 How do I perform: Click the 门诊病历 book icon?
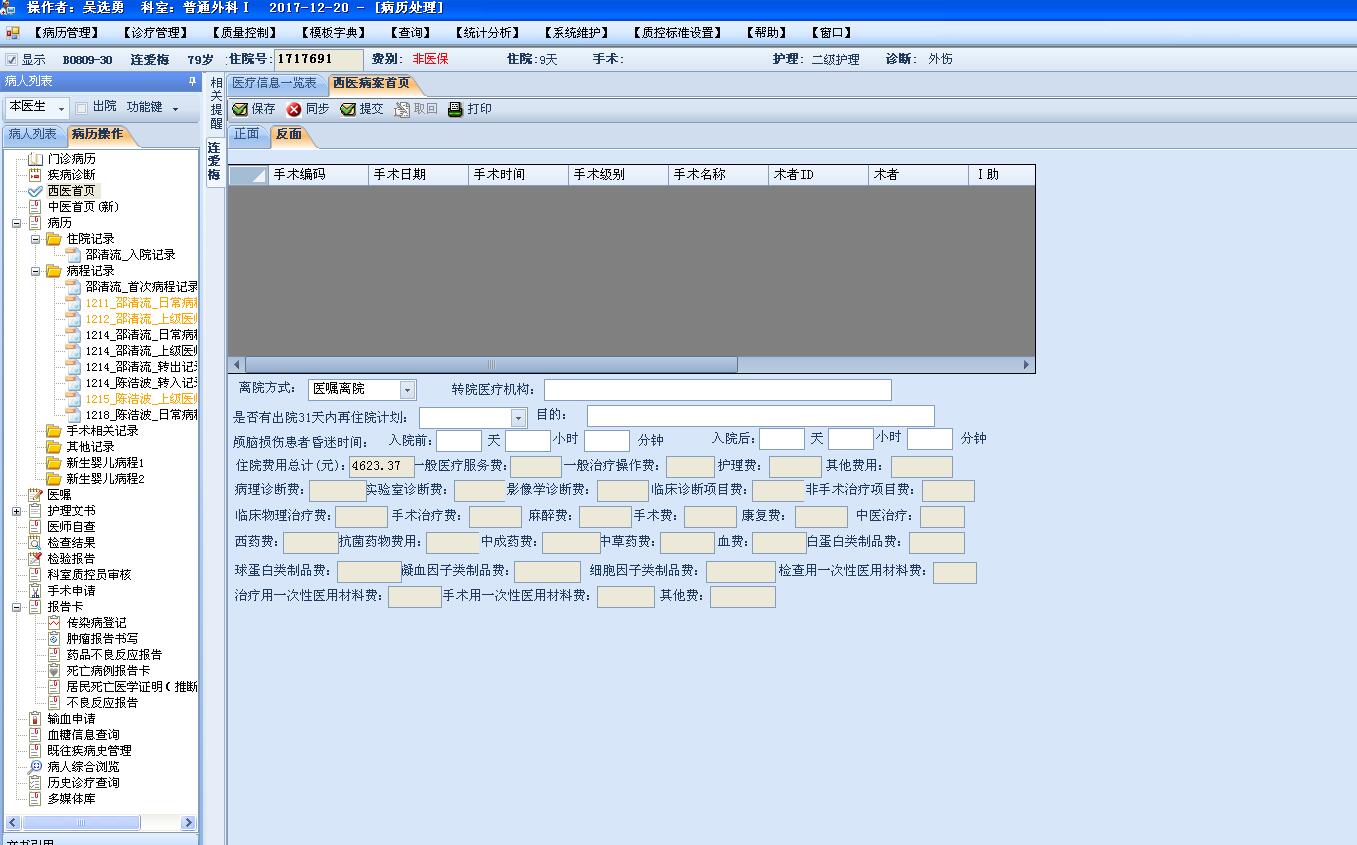tap(36, 159)
